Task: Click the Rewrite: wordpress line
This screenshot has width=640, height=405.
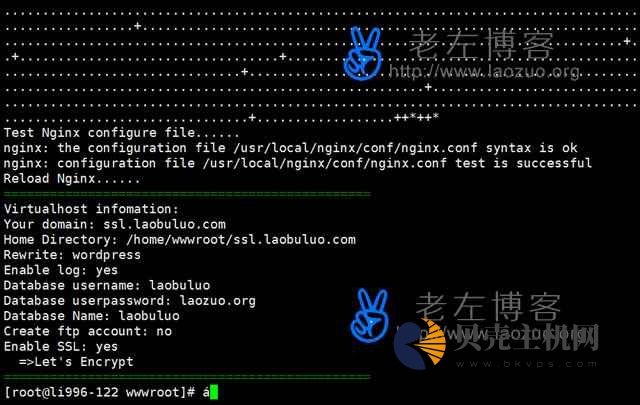Action: 72,255
